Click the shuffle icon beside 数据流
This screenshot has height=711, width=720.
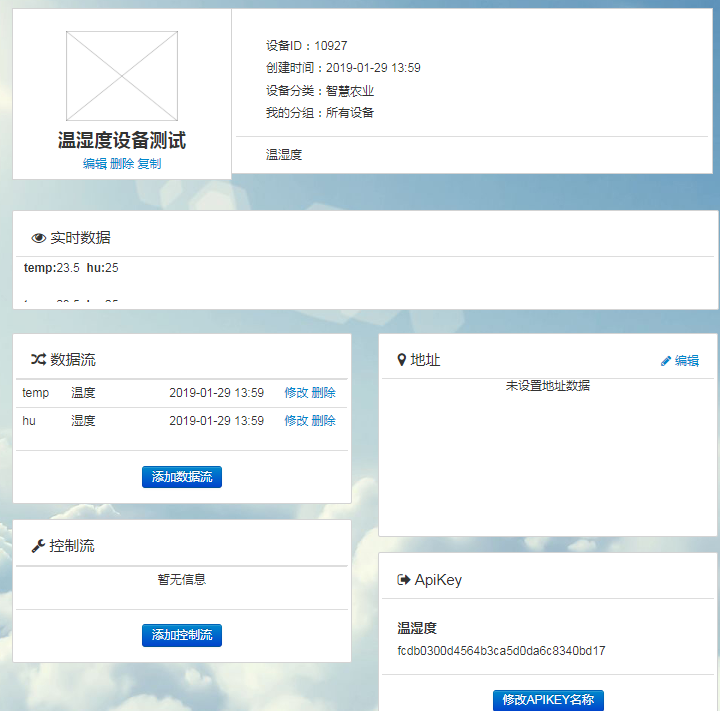(38, 360)
